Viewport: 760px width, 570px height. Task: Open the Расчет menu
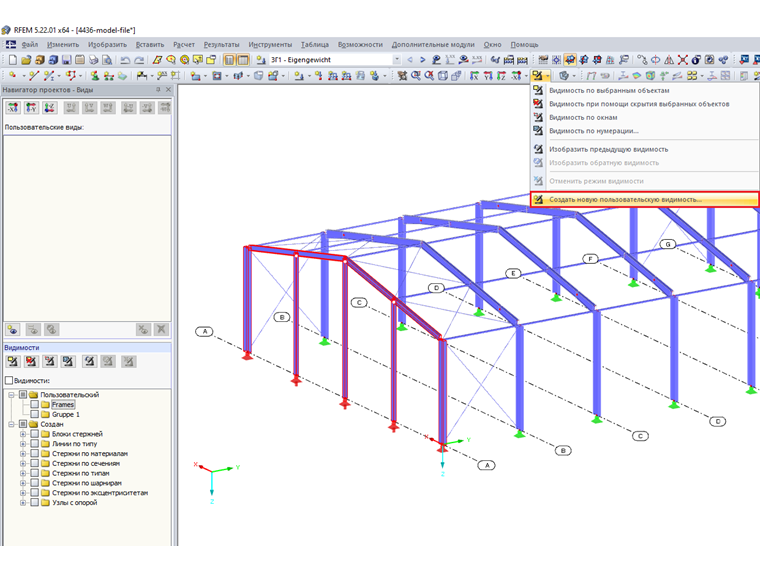184,45
